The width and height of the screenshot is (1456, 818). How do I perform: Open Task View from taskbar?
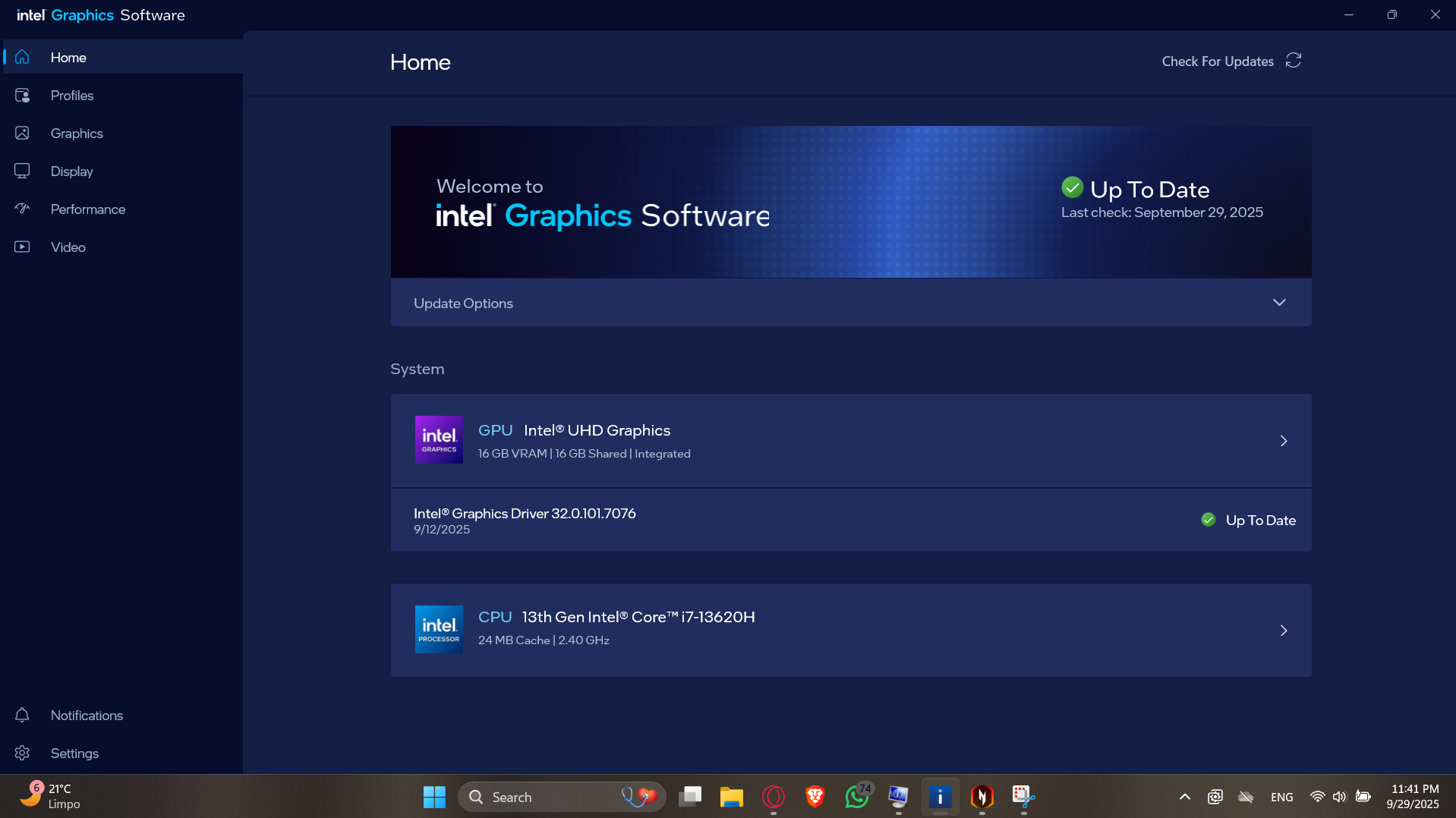pos(689,797)
